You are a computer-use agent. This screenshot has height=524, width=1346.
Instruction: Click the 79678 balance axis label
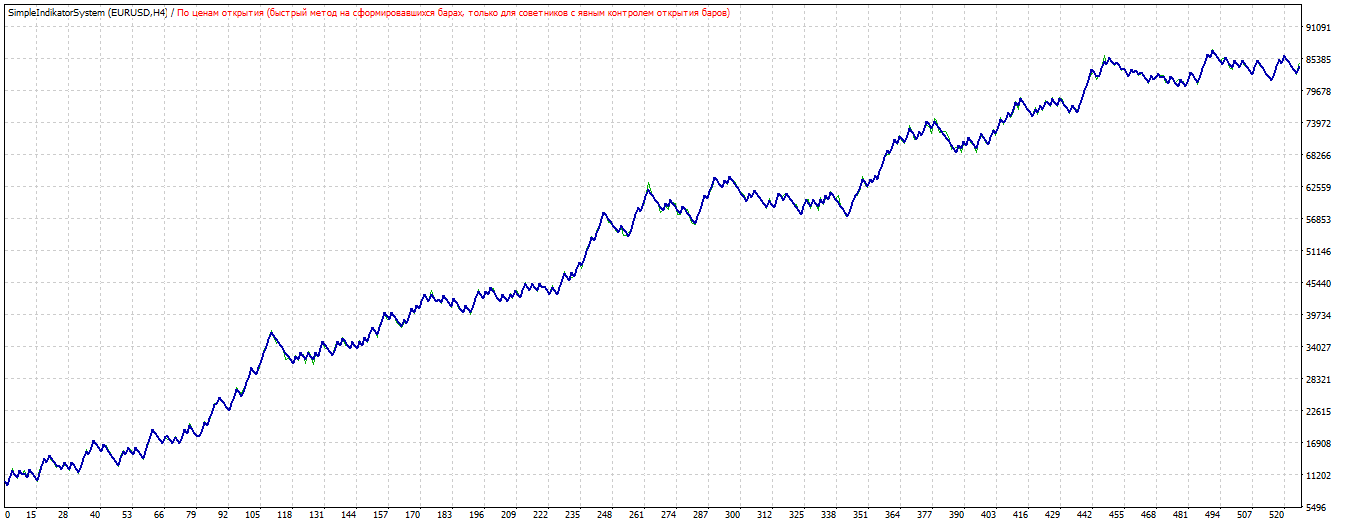point(1320,92)
